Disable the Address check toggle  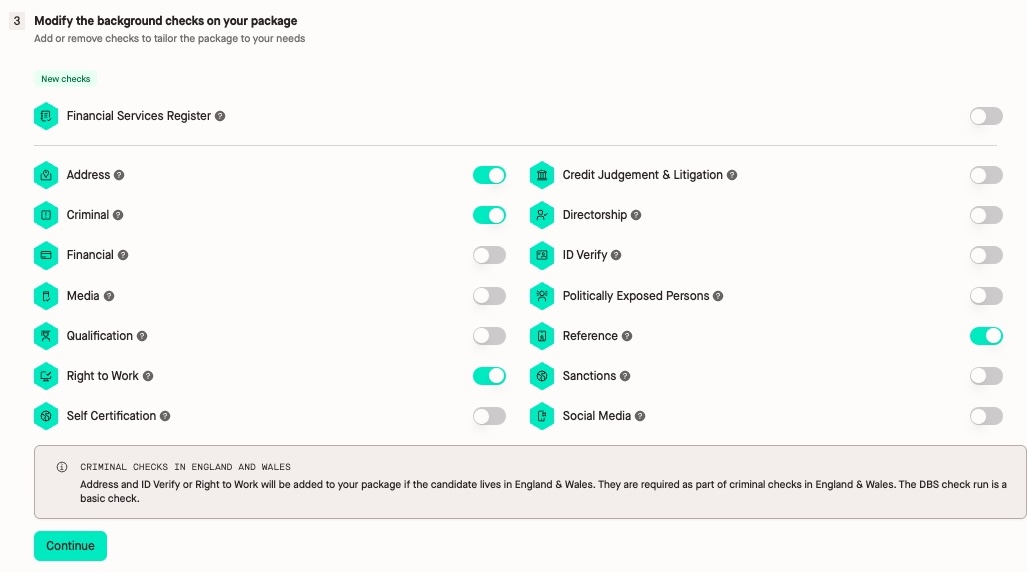tap(489, 175)
